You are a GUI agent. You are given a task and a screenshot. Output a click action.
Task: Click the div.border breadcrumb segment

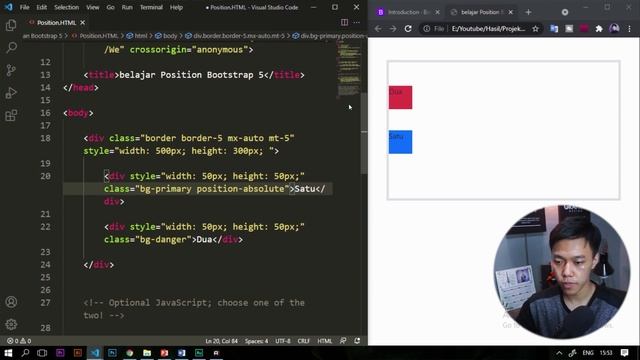click(235, 36)
